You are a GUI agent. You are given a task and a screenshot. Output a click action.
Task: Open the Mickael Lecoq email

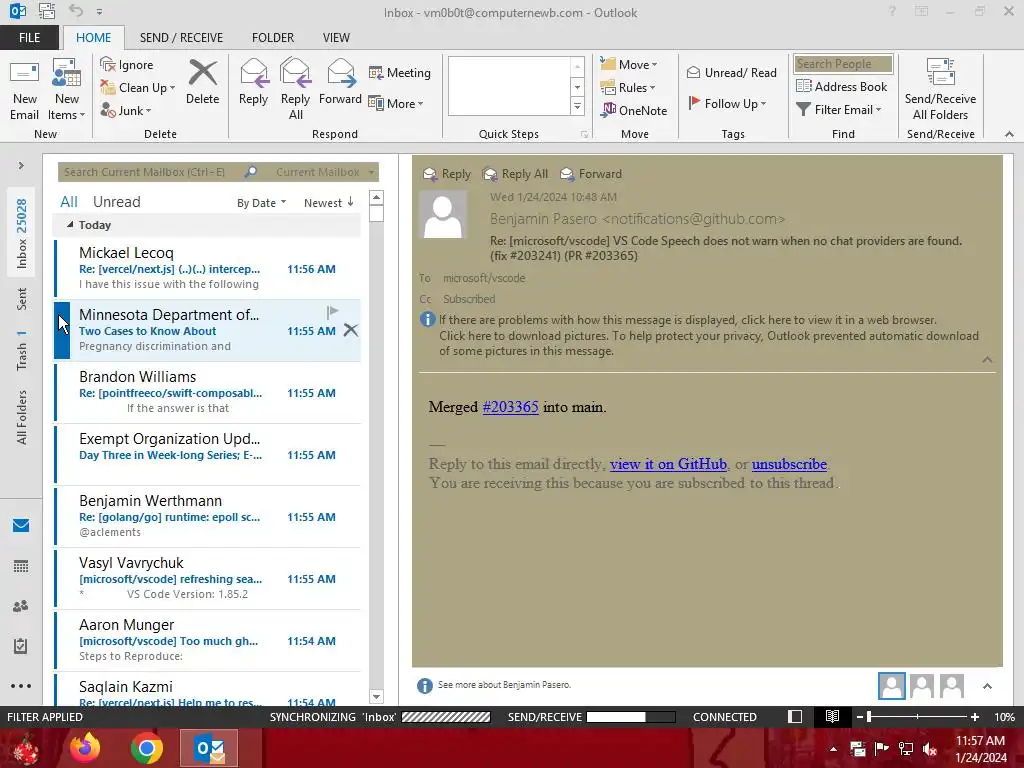[x=208, y=268]
